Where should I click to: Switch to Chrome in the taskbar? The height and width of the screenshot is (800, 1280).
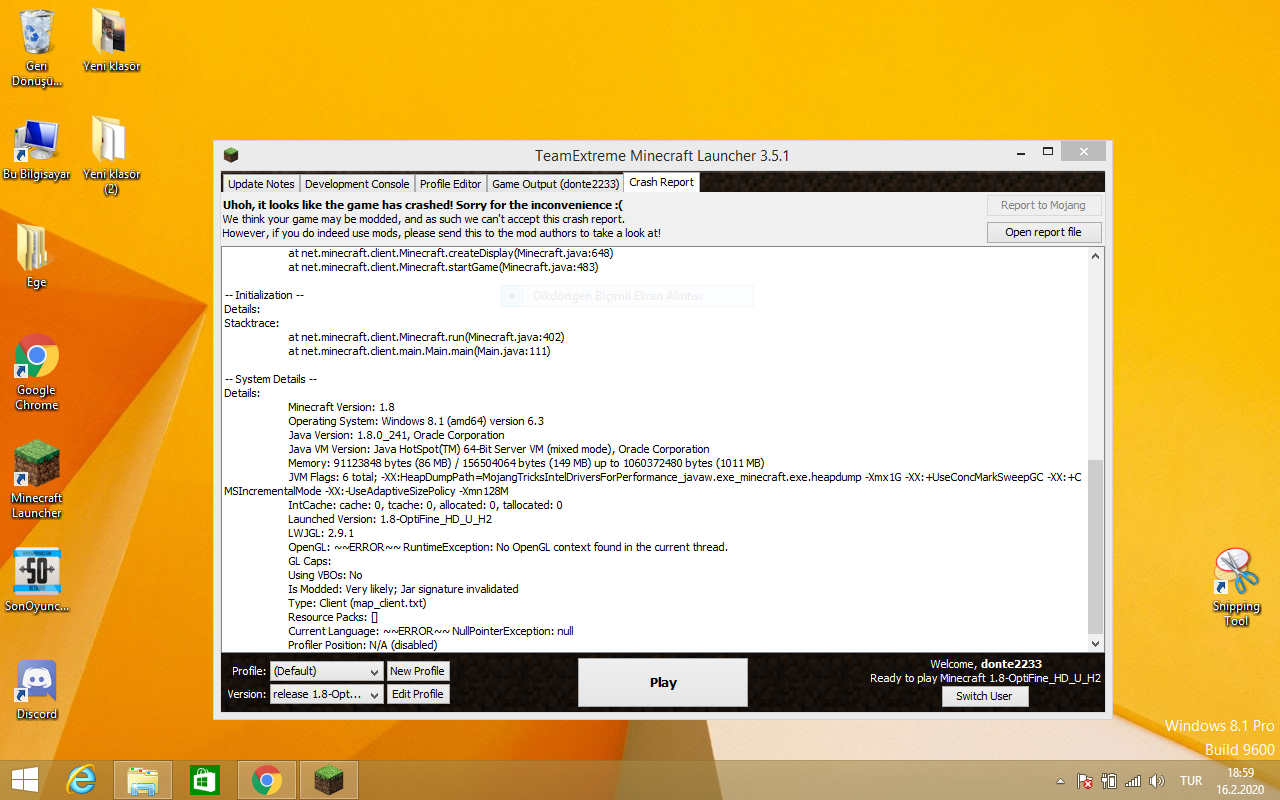coord(266,780)
